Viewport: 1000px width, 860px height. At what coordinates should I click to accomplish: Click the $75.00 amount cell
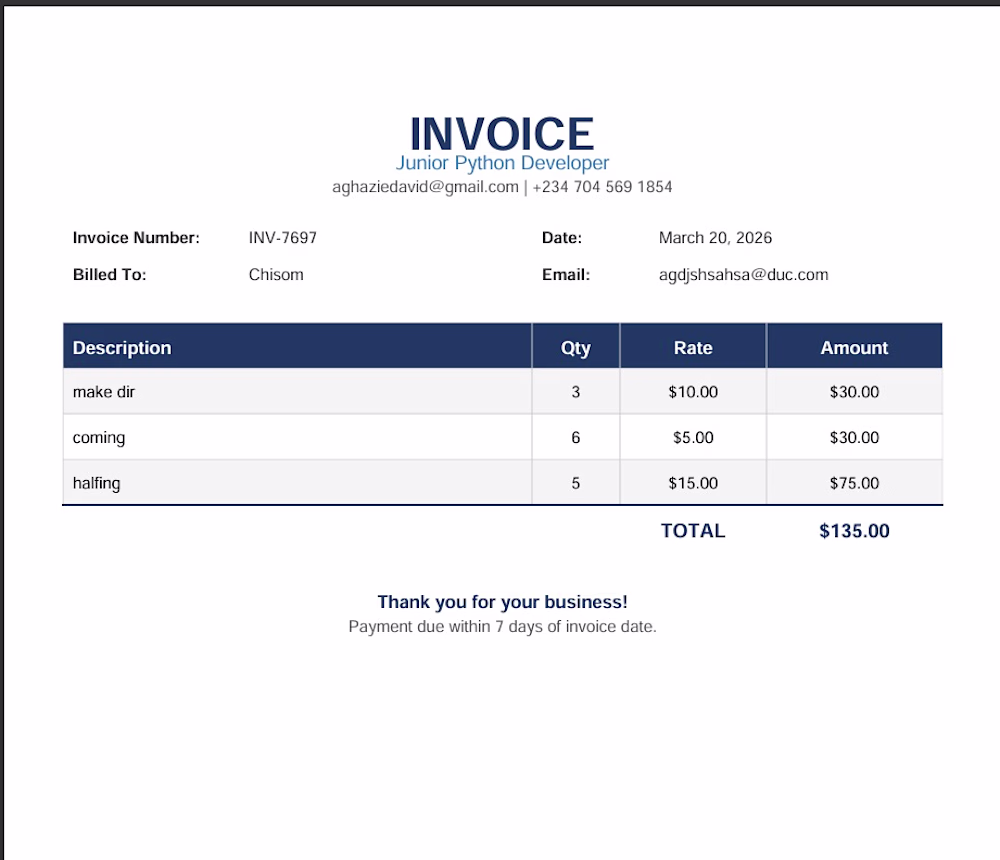pyautogui.click(x=854, y=483)
